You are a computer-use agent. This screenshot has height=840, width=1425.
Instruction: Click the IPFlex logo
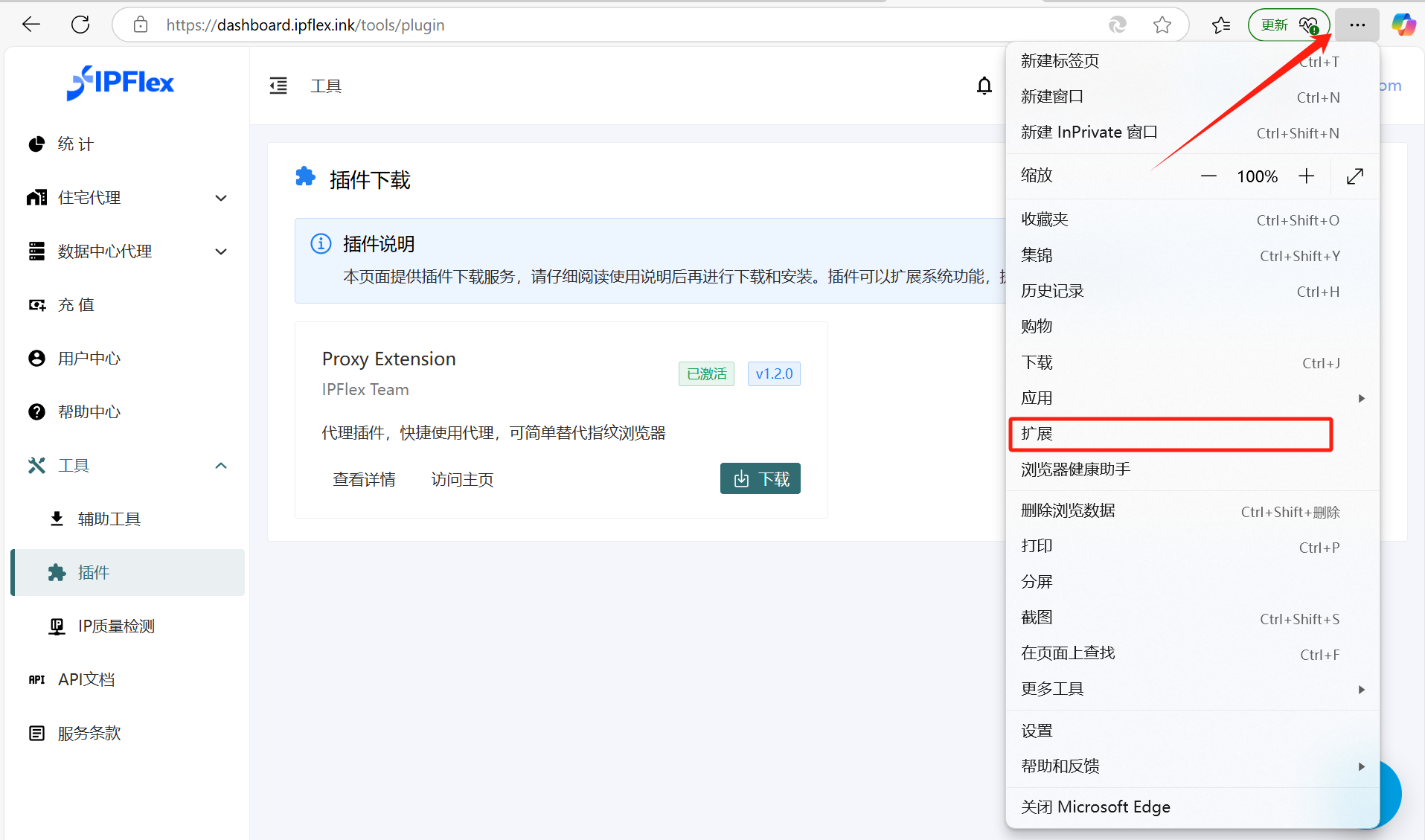tap(121, 83)
